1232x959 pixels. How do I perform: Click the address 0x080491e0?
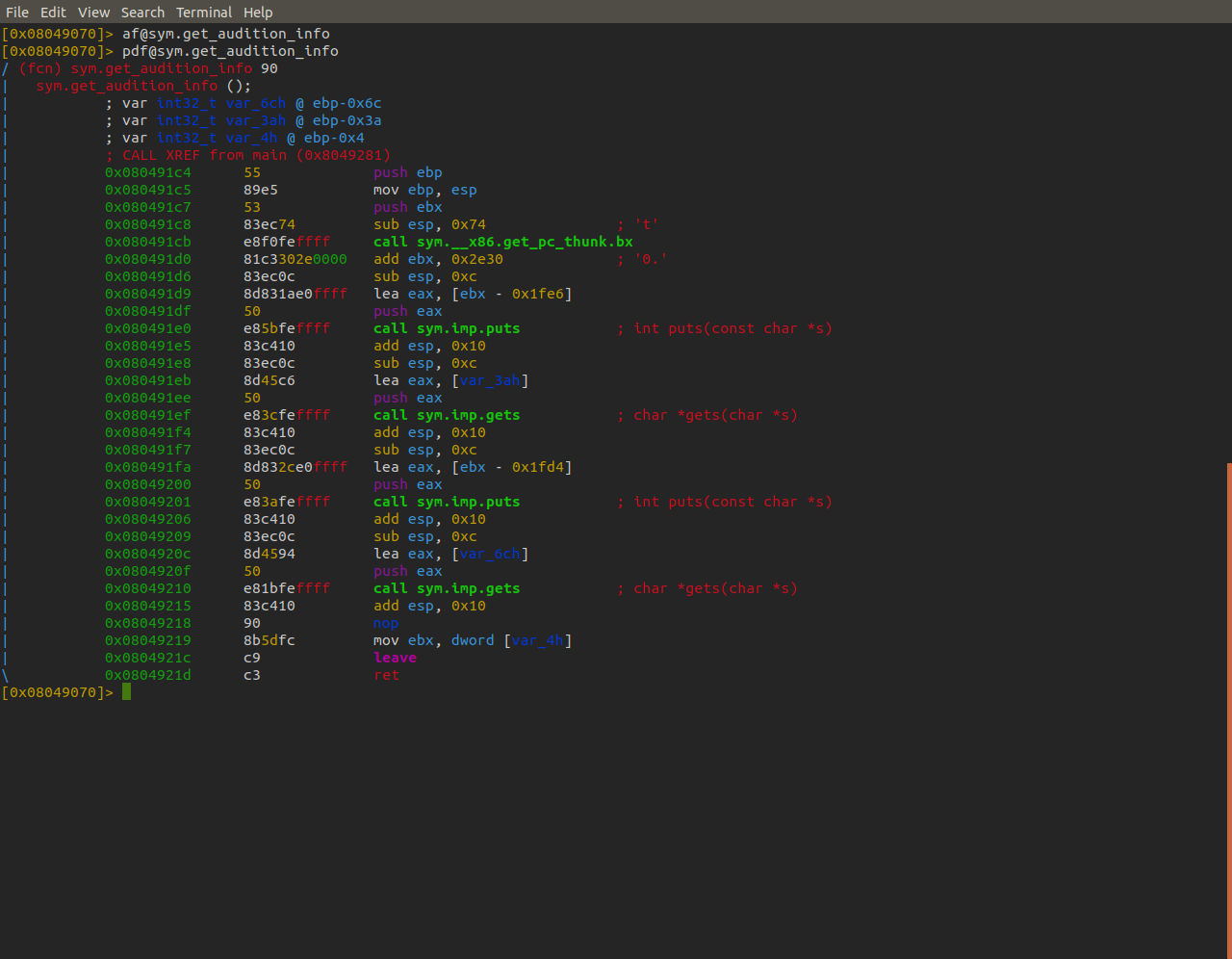[148, 328]
